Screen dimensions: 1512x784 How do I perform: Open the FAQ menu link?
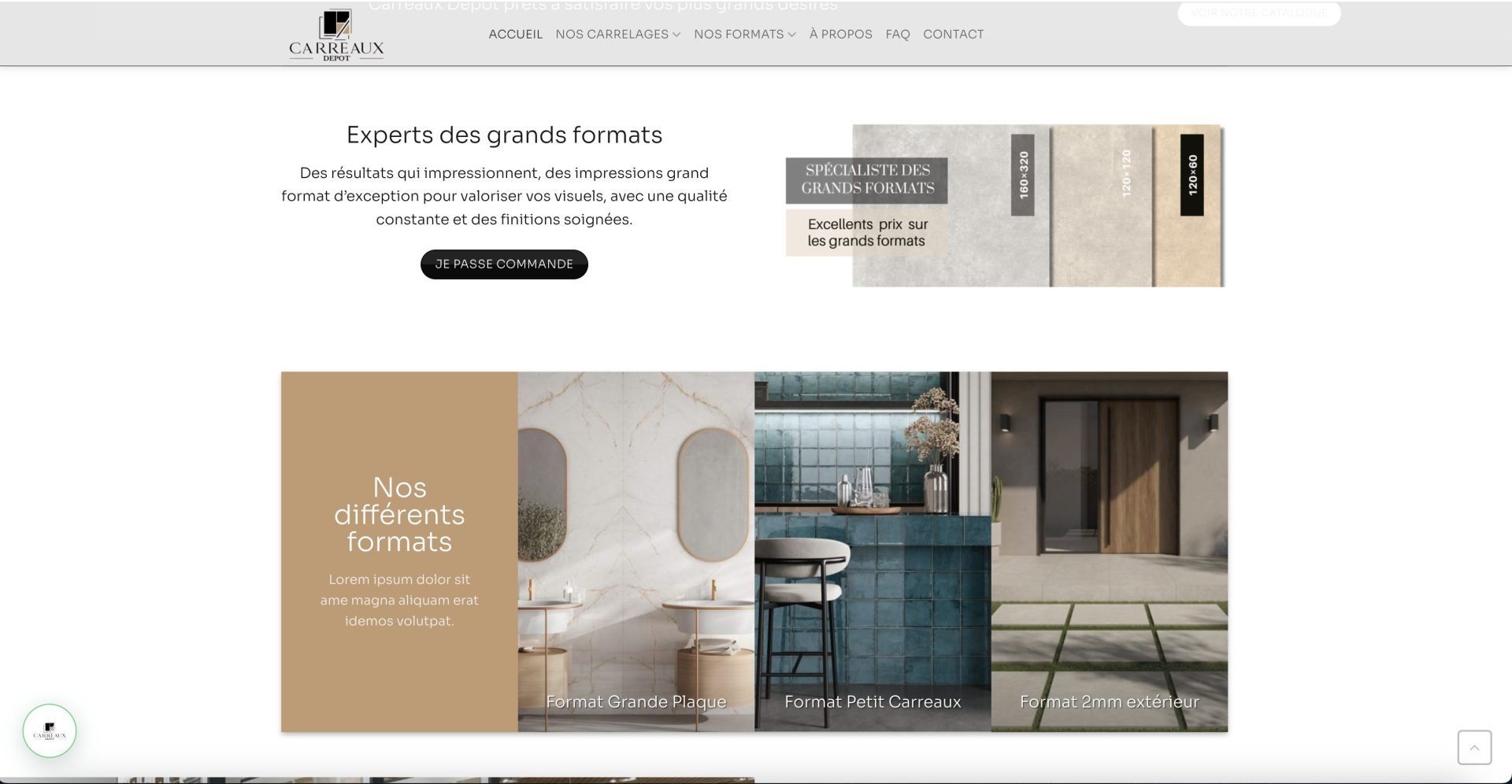897,35
